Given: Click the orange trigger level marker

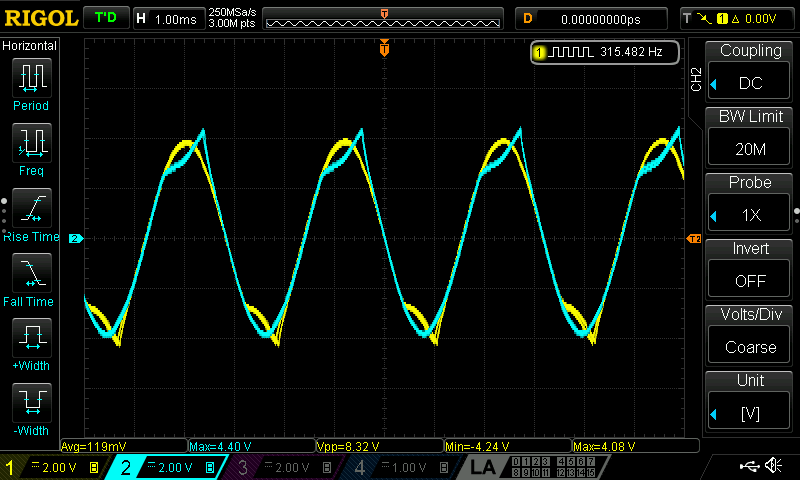Looking at the screenshot, I should coord(694,239).
